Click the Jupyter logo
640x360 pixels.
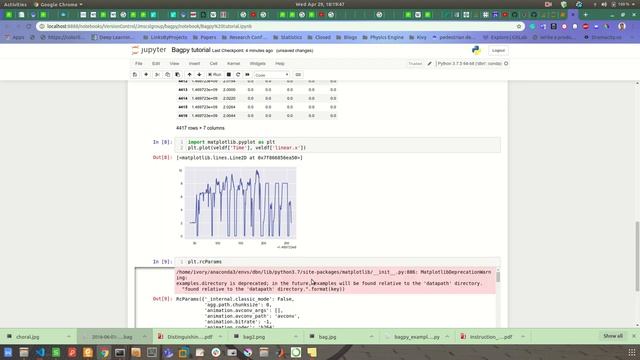(149, 50)
